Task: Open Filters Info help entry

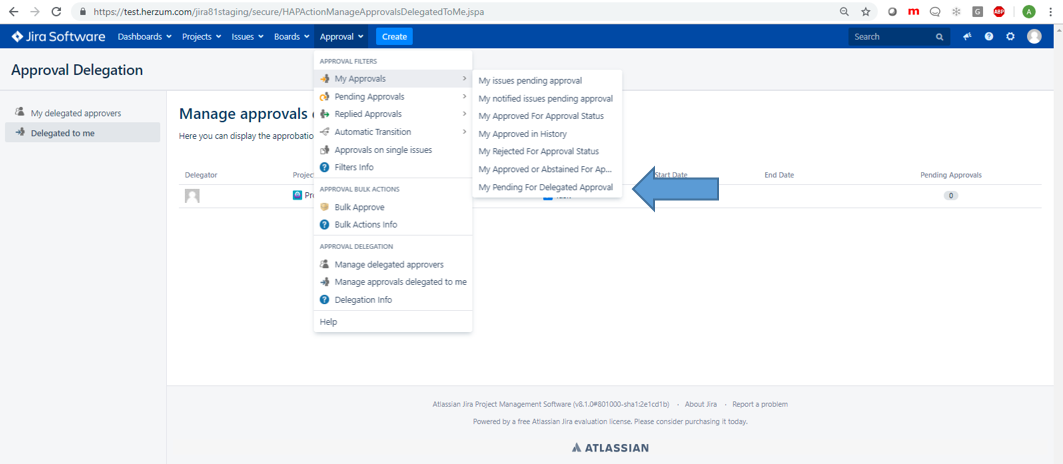Action: 353,168
